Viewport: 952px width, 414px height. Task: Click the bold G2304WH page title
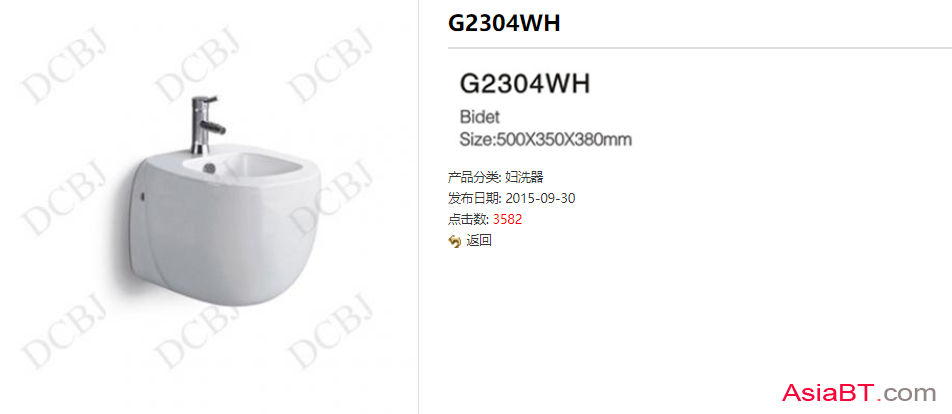pyautogui.click(x=504, y=23)
